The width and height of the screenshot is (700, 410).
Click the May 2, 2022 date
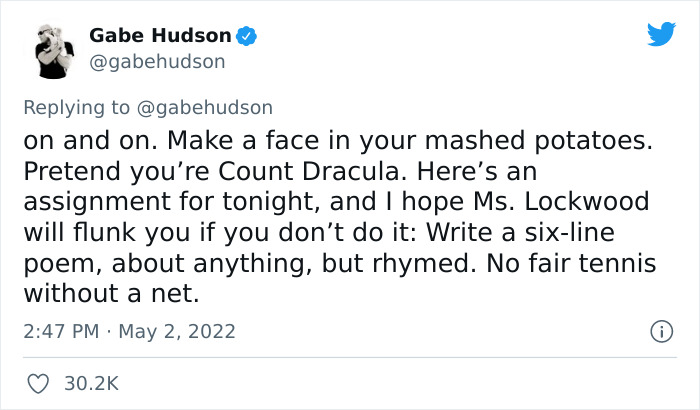[180, 331]
